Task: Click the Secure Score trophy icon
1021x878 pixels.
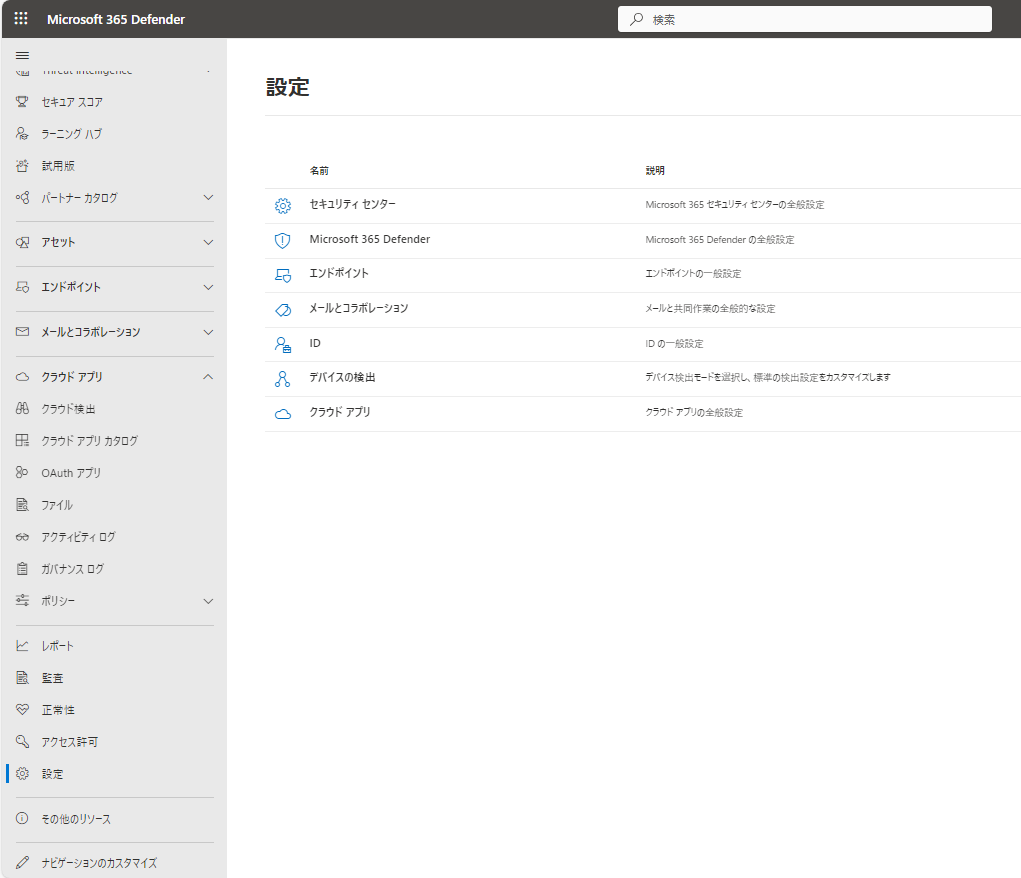Action: [22, 102]
